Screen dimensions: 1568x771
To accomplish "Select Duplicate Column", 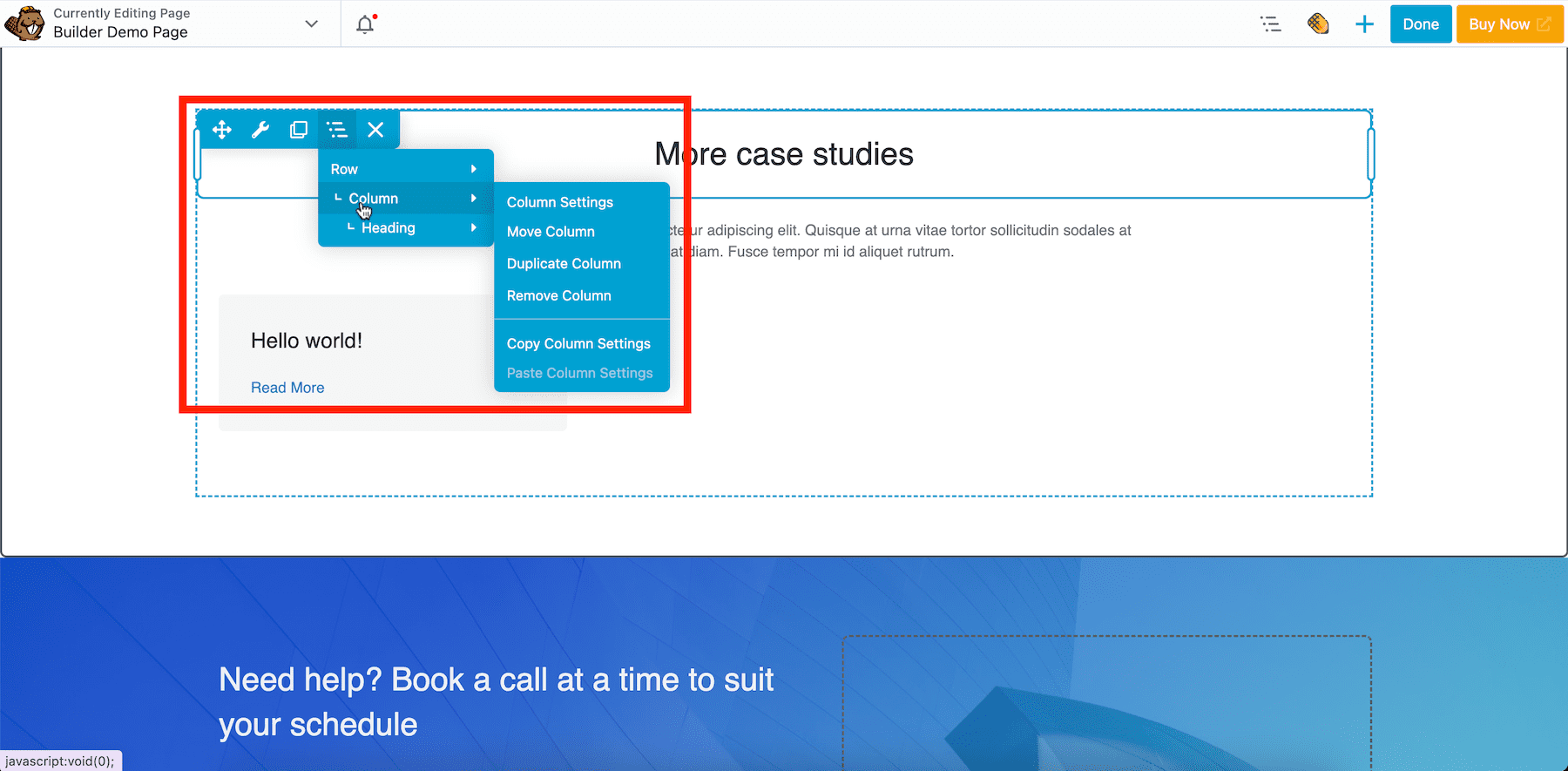I will [x=564, y=264].
